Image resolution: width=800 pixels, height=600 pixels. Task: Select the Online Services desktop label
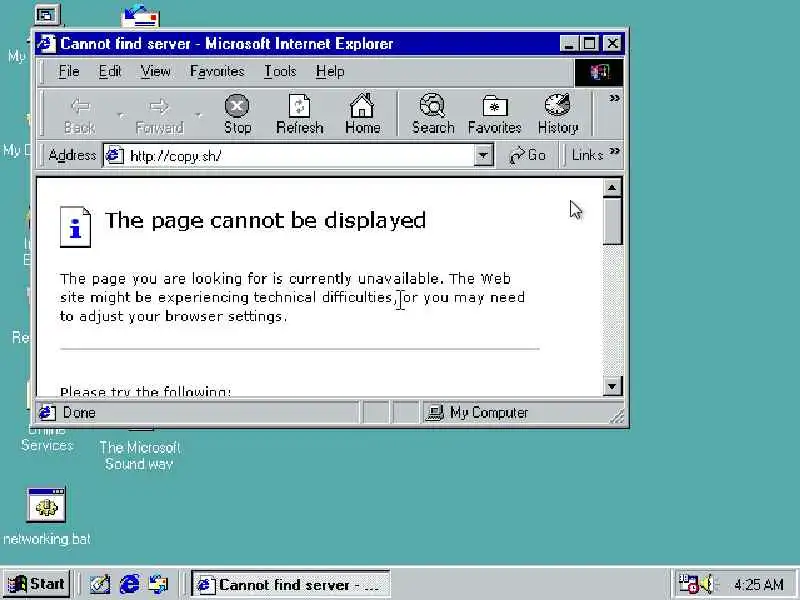click(47, 440)
